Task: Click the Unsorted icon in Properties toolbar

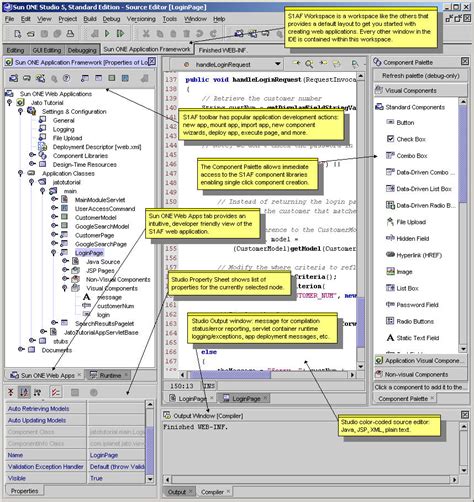Action: [x=11, y=392]
